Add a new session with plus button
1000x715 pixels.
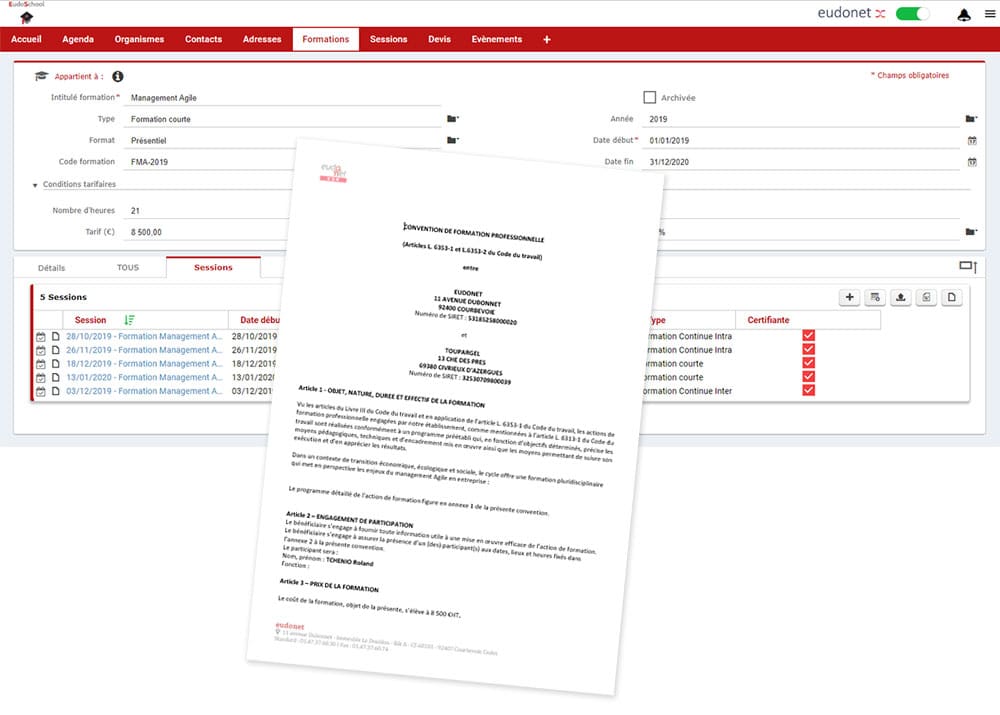(x=849, y=297)
